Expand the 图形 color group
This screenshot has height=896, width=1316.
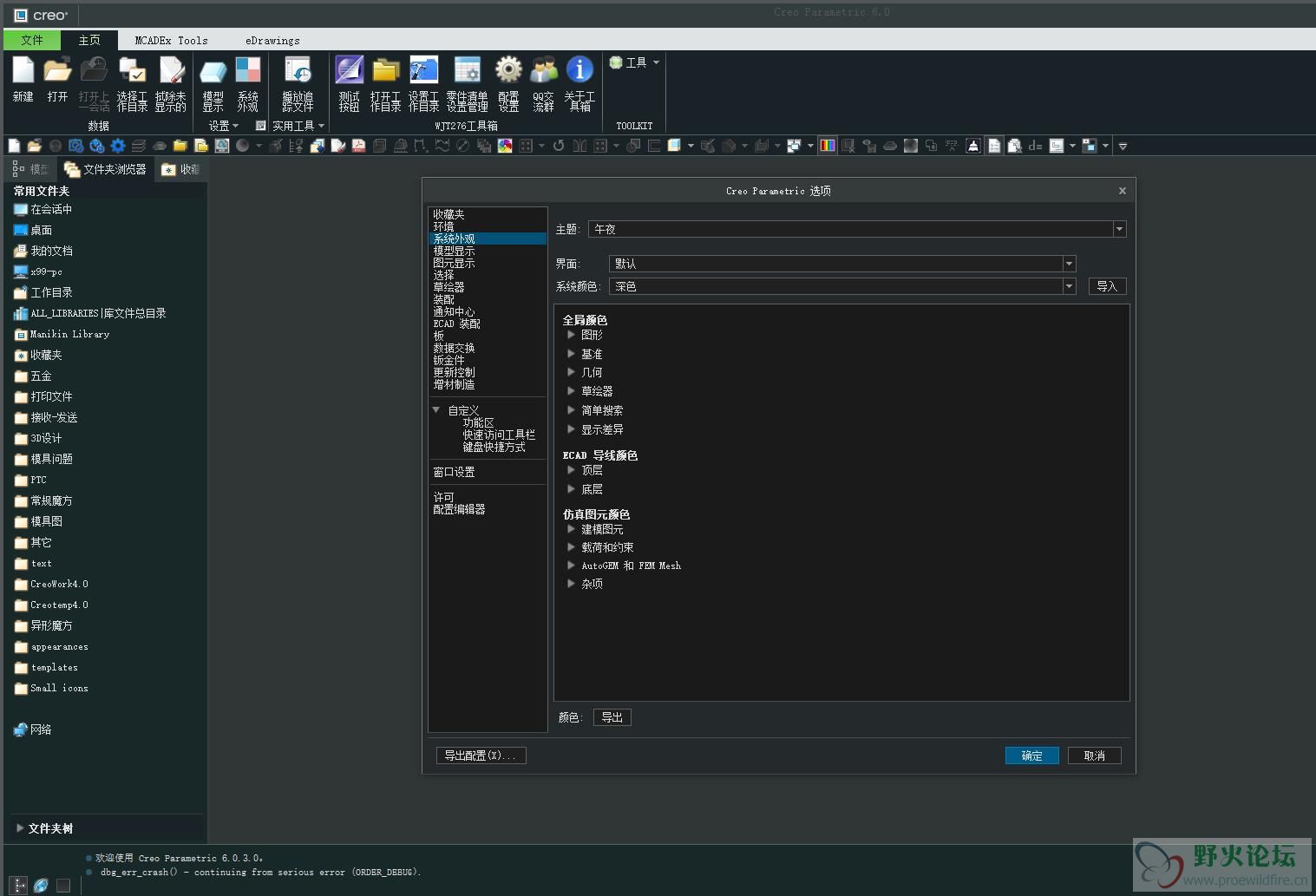point(571,335)
